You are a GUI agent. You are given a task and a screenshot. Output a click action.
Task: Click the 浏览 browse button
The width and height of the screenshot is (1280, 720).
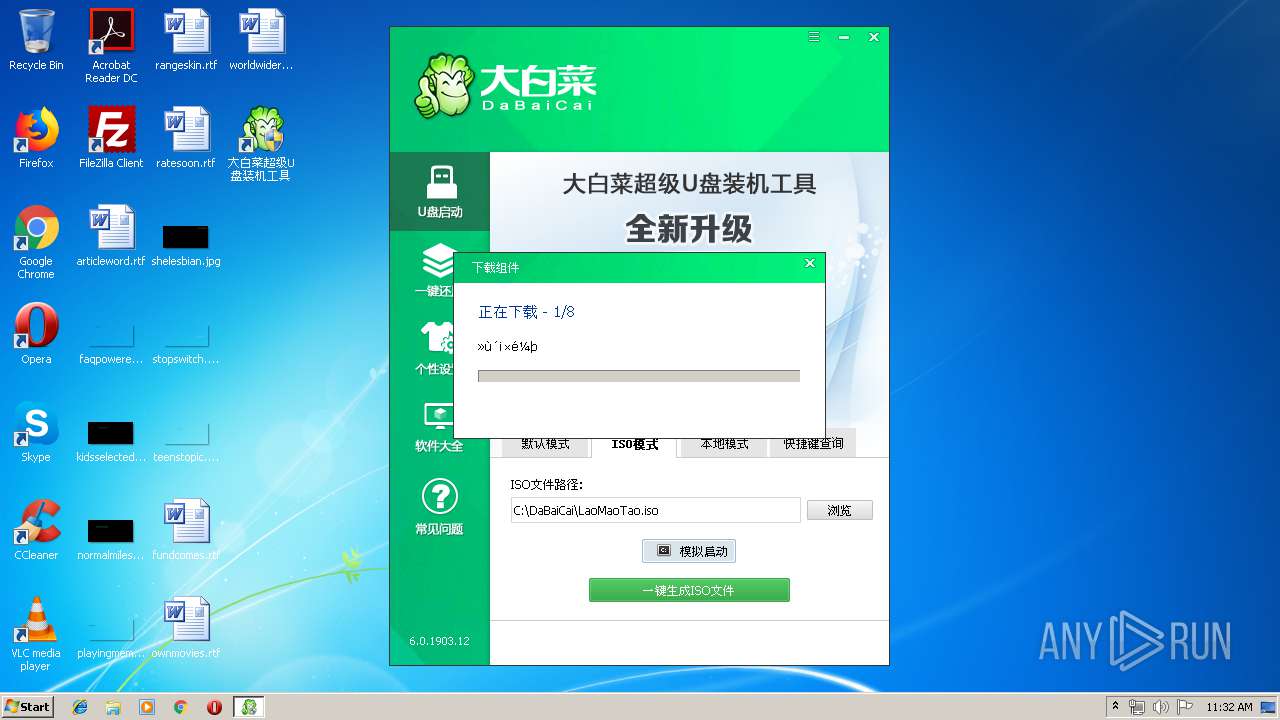840,510
